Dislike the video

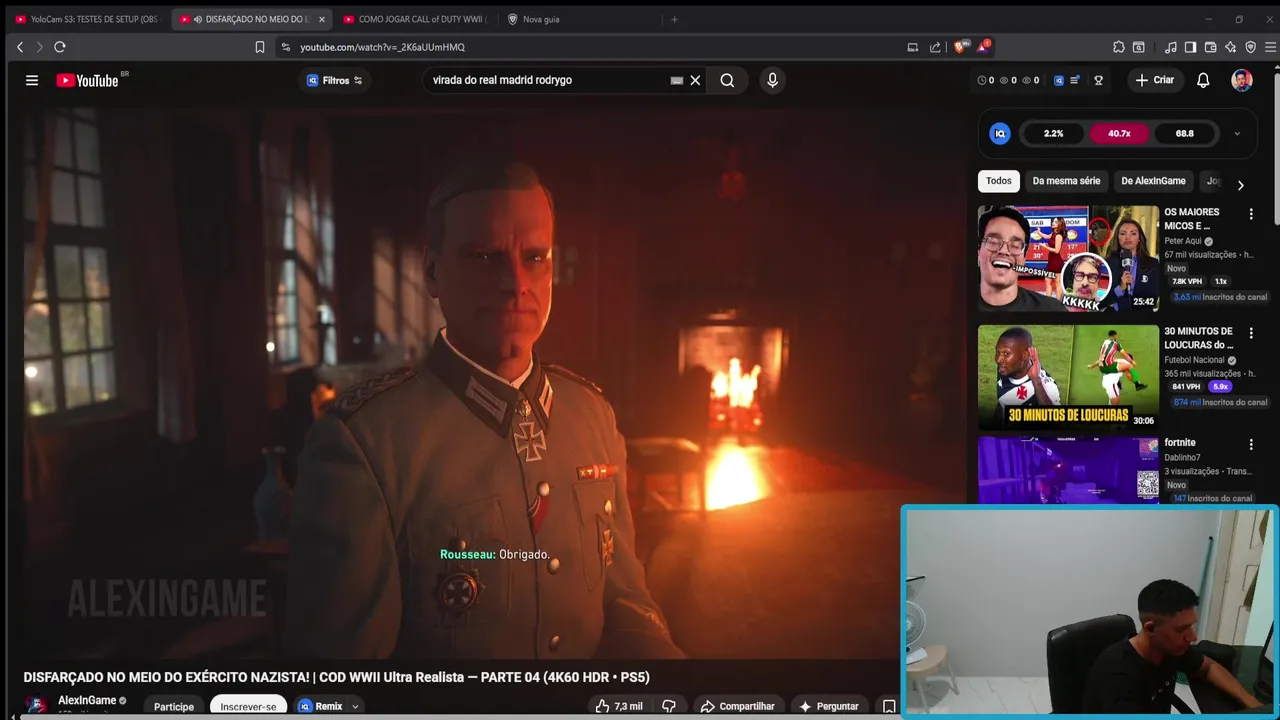tap(669, 706)
